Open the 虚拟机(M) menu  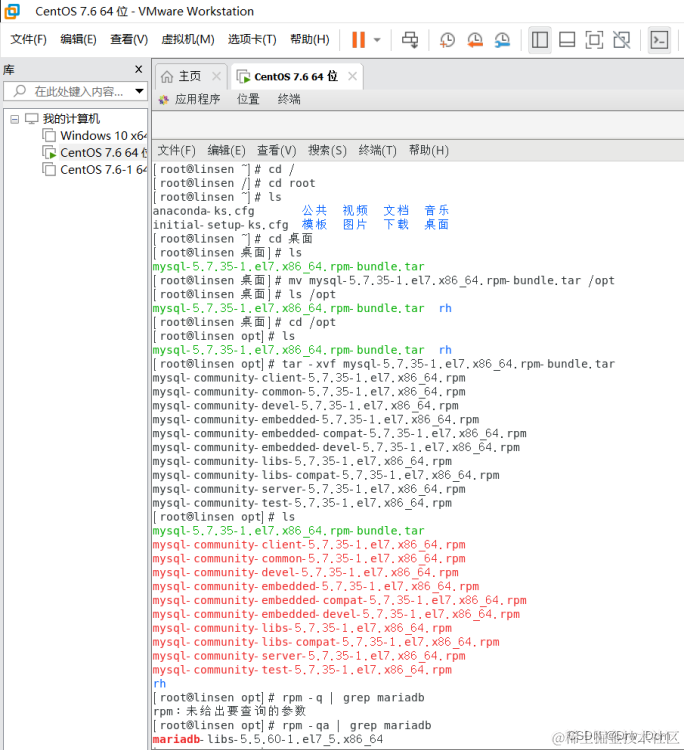pos(188,39)
